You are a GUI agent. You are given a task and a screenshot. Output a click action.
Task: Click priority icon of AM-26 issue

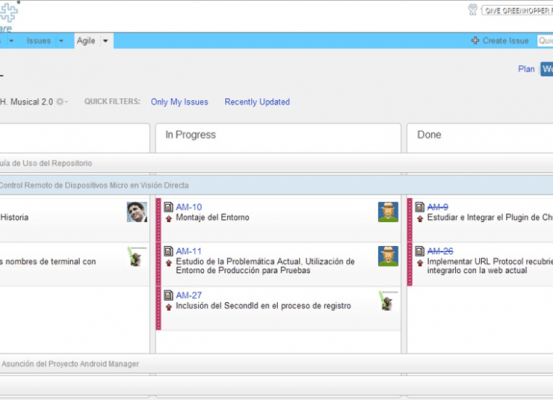pos(420,263)
